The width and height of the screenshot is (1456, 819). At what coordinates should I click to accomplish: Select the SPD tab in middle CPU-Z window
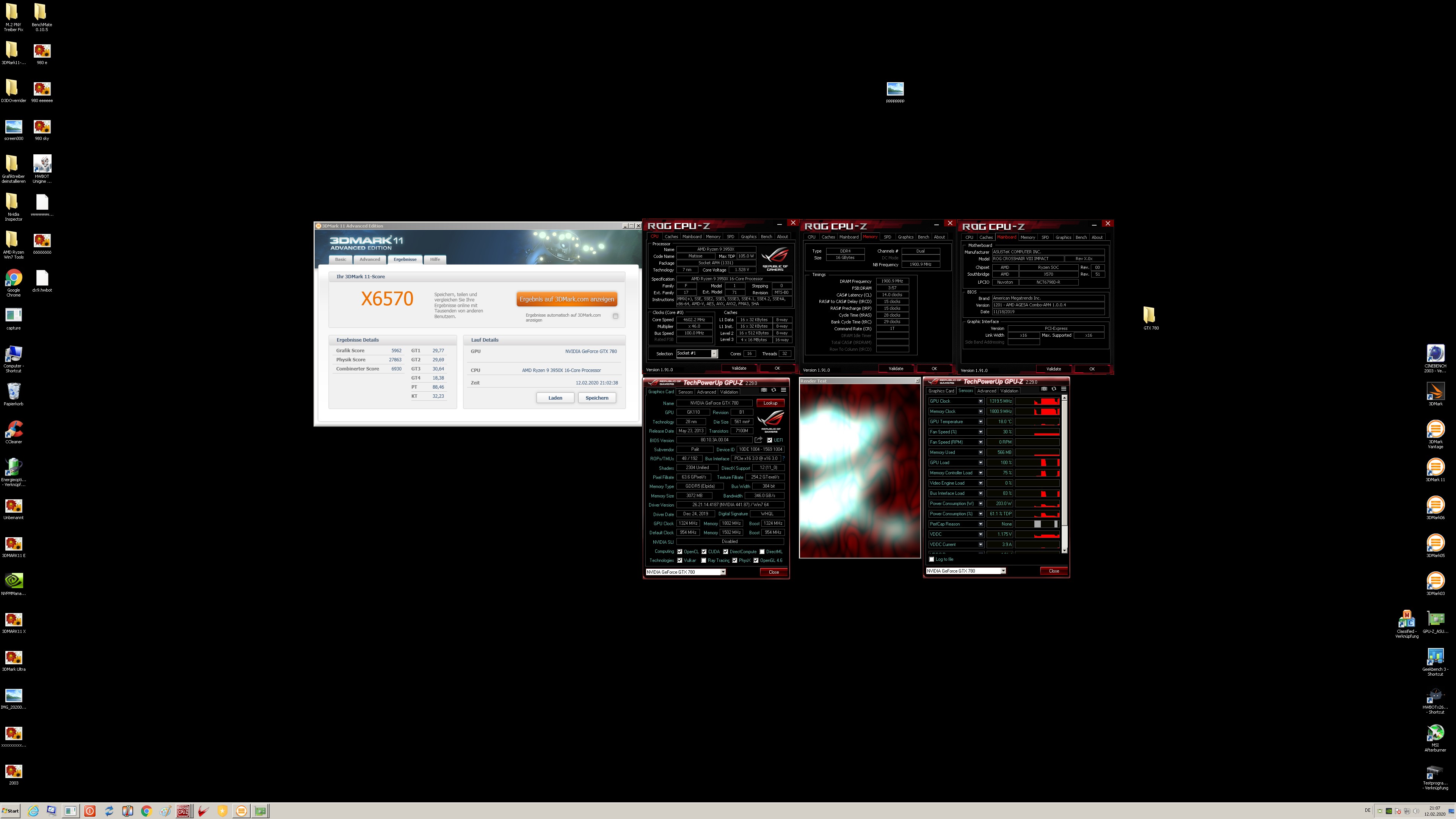pos(887,237)
